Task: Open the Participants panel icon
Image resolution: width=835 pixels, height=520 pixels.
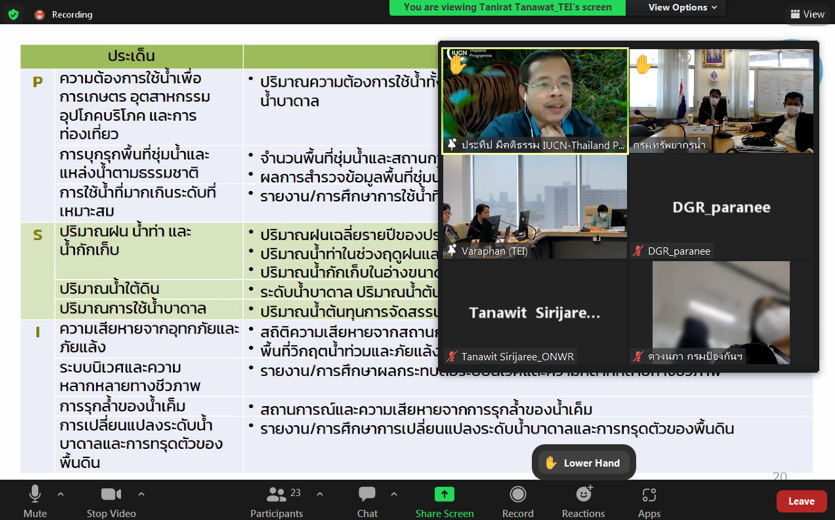Action: (x=276, y=495)
